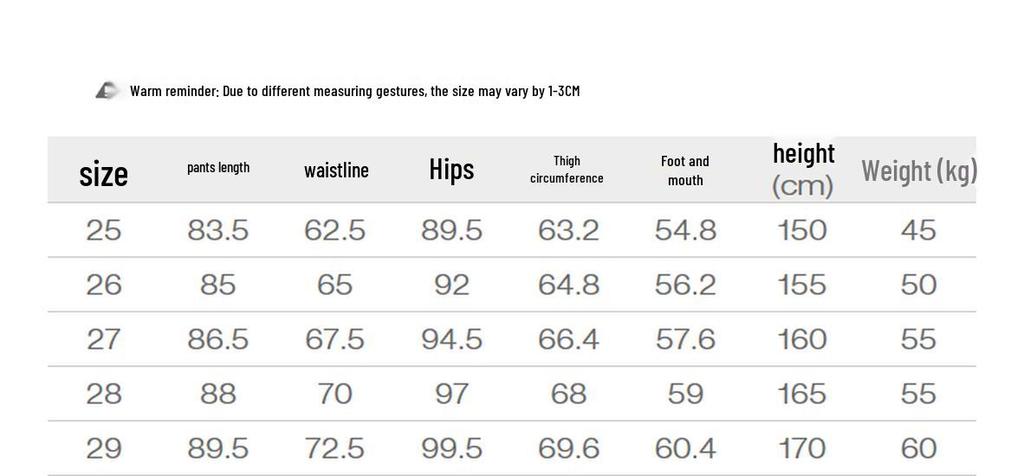Select the "waistline" column header
Viewport: 1024px width, 476px height.
[336, 170]
